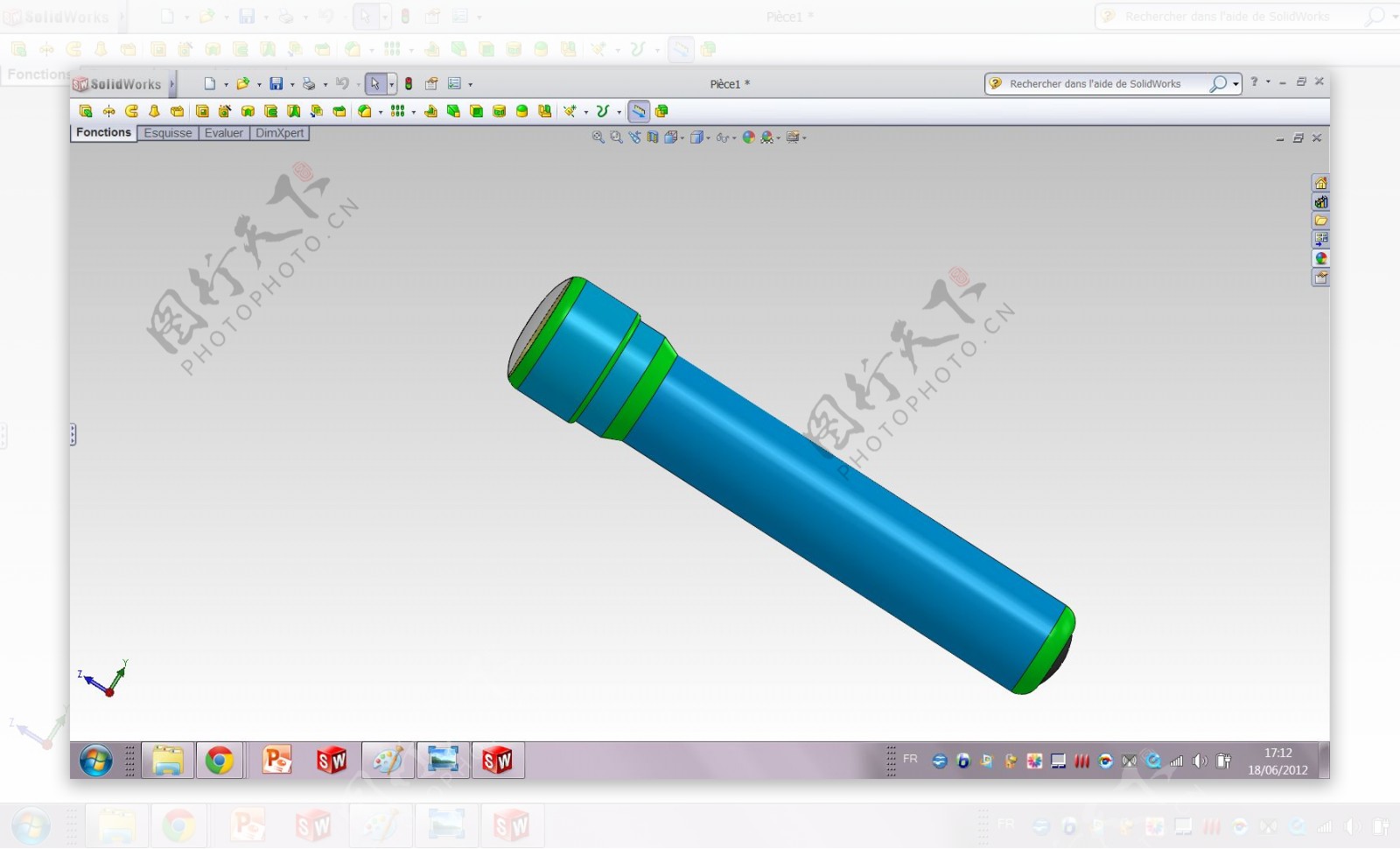The image size is (1400, 849).
Task: Switch to the Fonctions tab
Action: click(x=103, y=132)
